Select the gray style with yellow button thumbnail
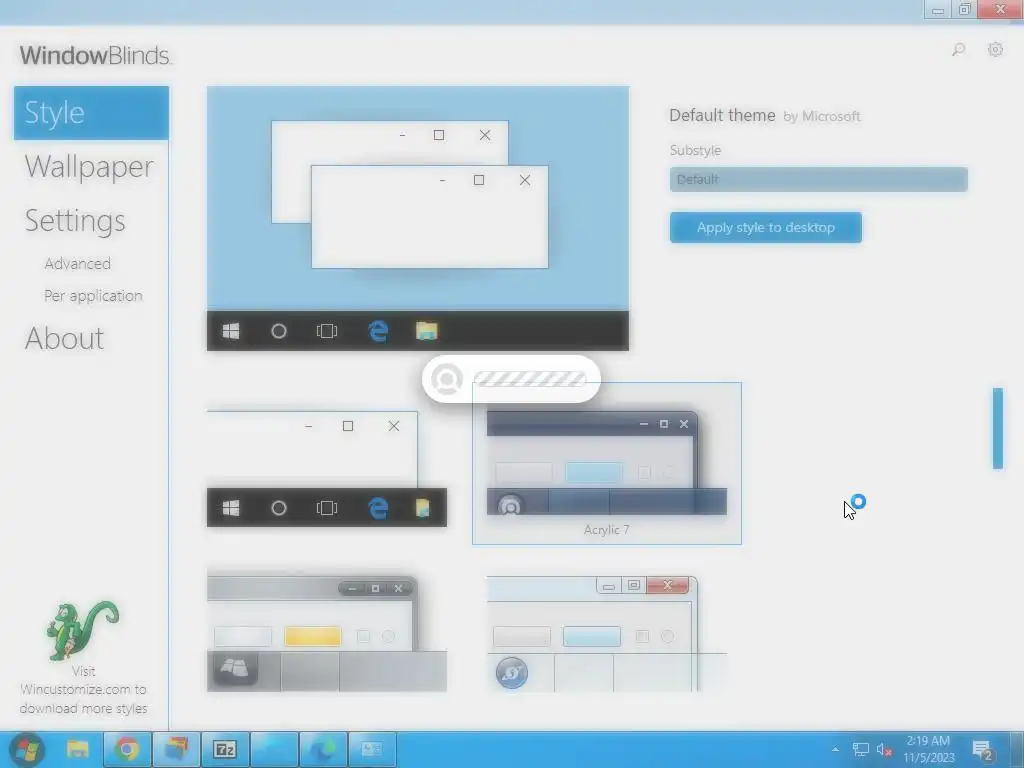Image resolution: width=1024 pixels, height=768 pixels. pyautogui.click(x=327, y=633)
